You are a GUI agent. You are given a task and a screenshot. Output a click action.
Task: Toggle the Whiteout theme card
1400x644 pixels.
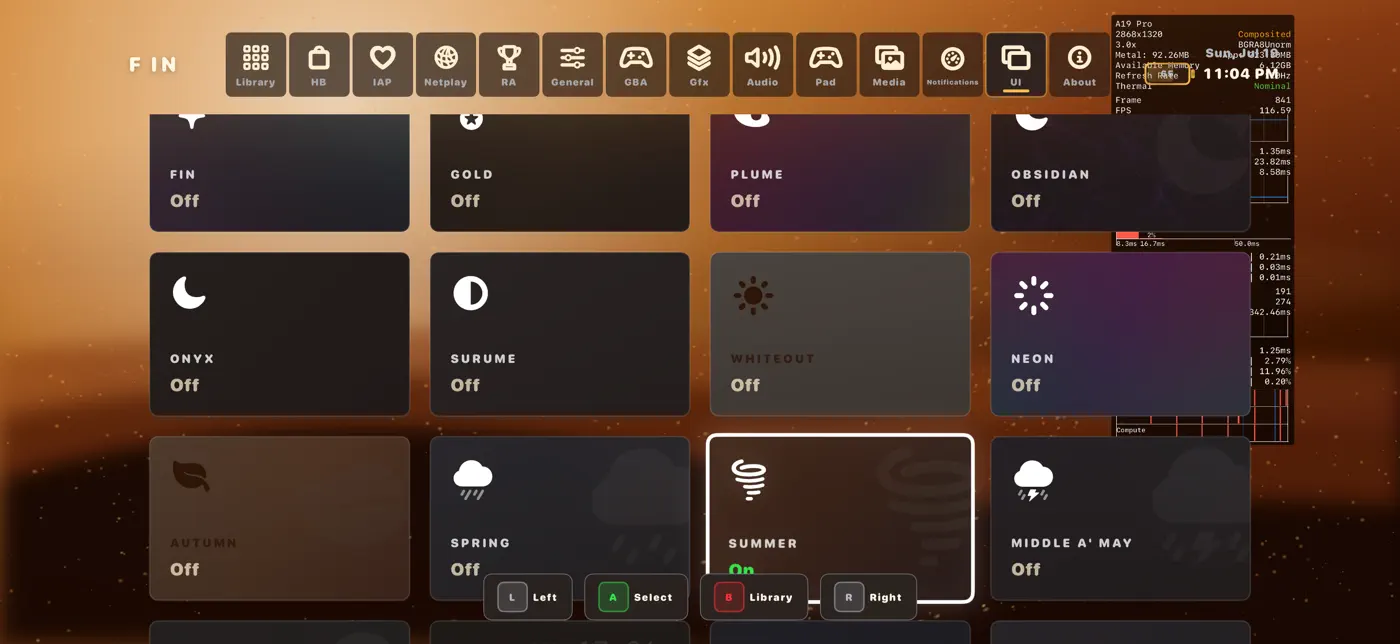840,334
